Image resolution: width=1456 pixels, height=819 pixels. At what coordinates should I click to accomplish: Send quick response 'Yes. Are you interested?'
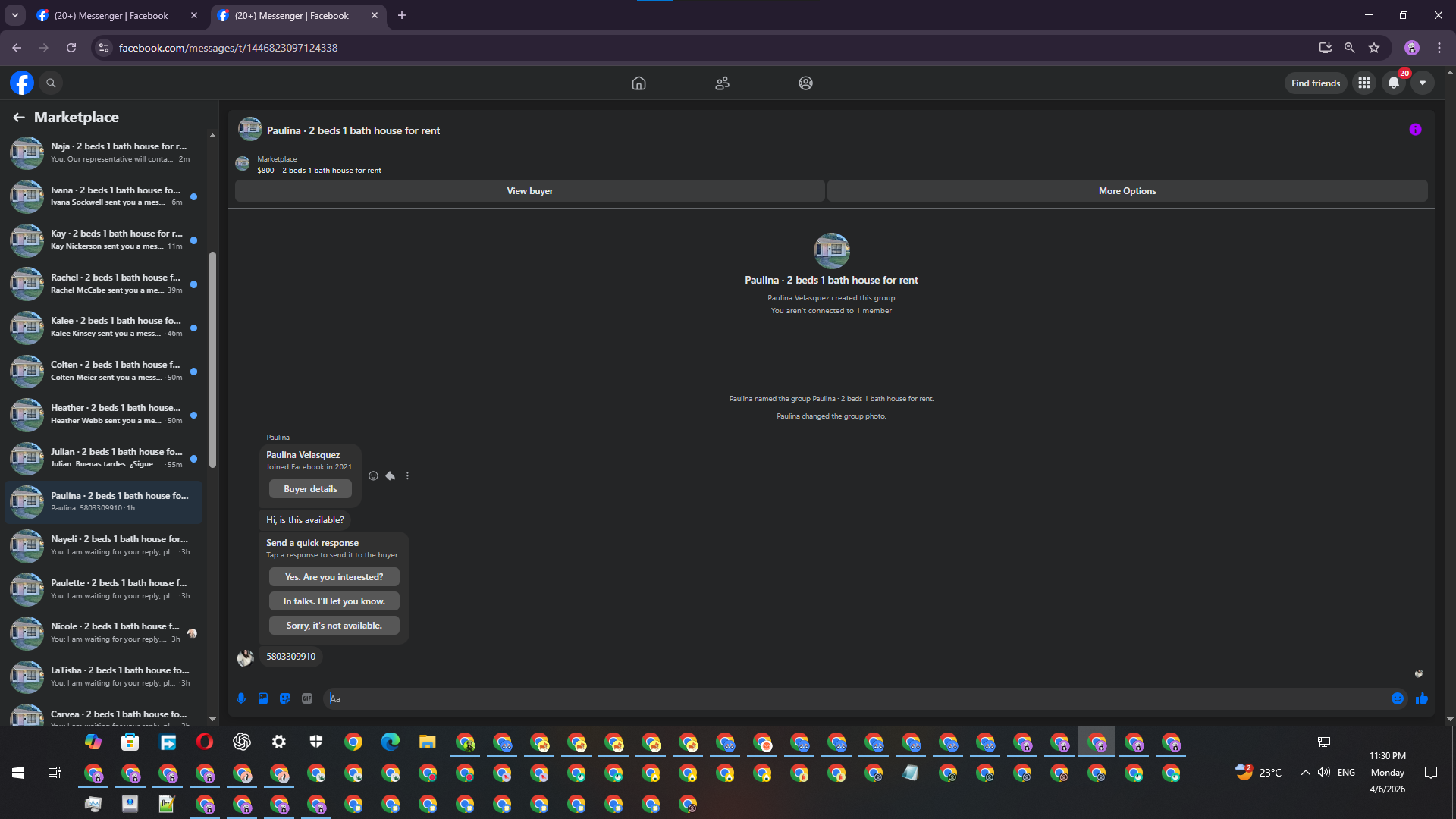[334, 577]
